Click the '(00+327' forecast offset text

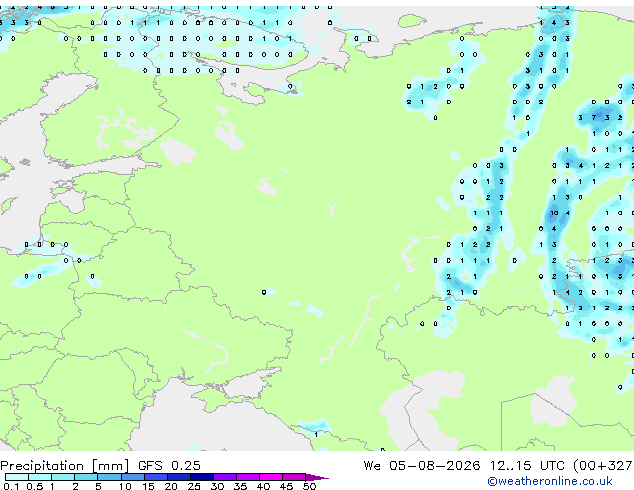(603, 466)
